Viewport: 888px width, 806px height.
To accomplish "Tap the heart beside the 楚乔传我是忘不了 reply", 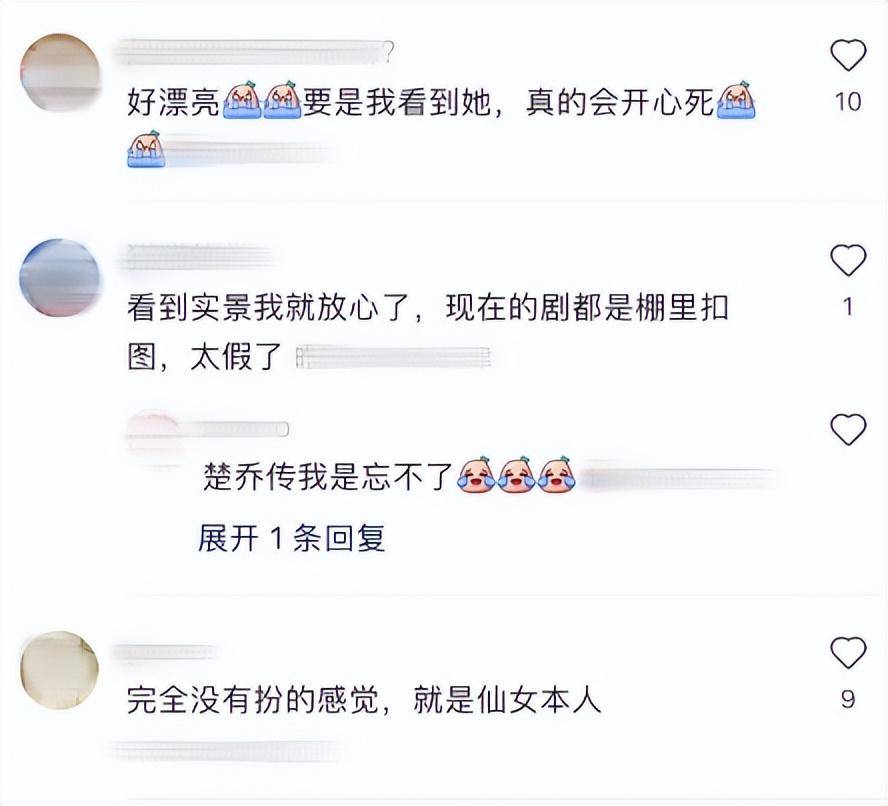I will (x=848, y=429).
